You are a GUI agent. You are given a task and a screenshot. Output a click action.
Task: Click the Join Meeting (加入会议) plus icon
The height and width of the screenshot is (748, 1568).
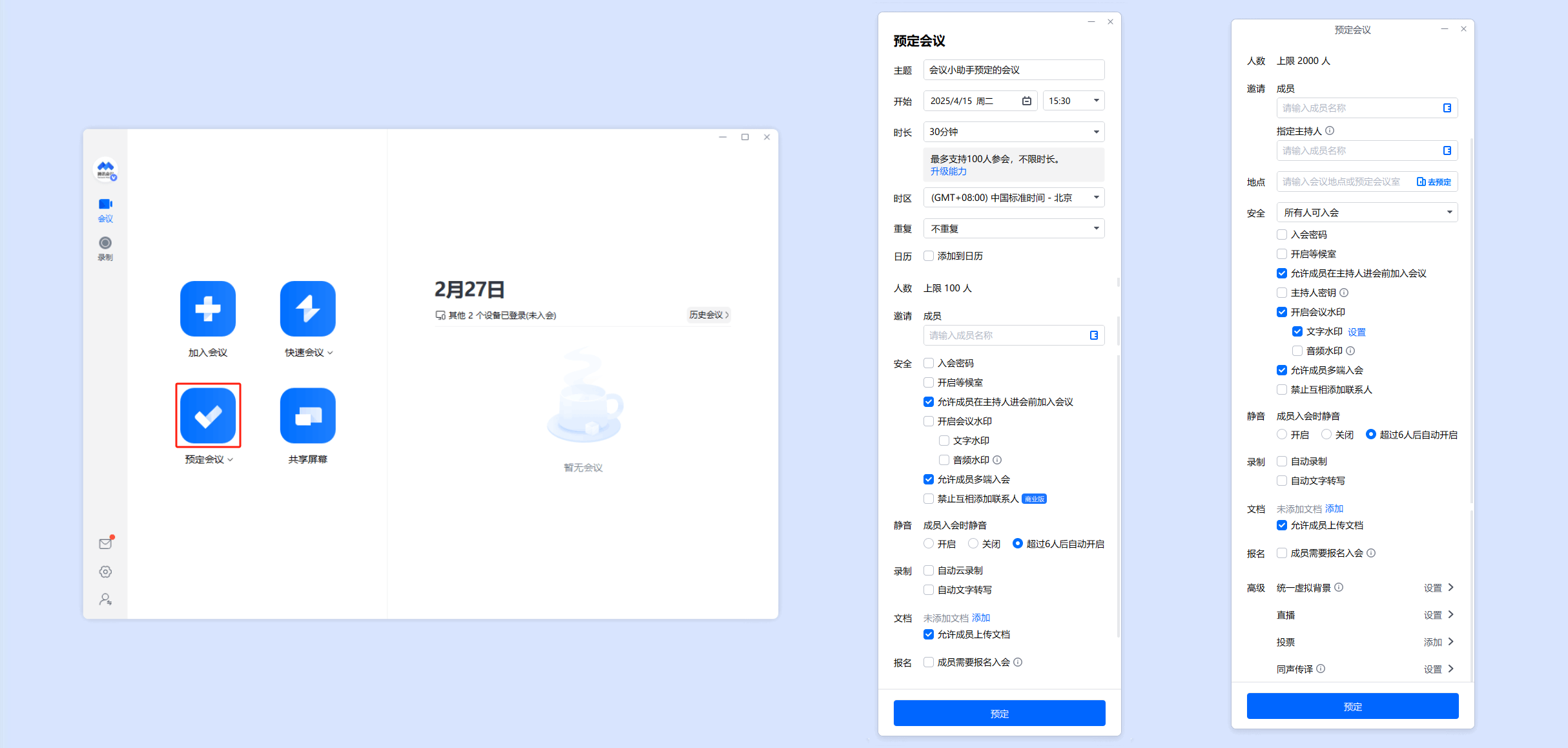tap(207, 309)
